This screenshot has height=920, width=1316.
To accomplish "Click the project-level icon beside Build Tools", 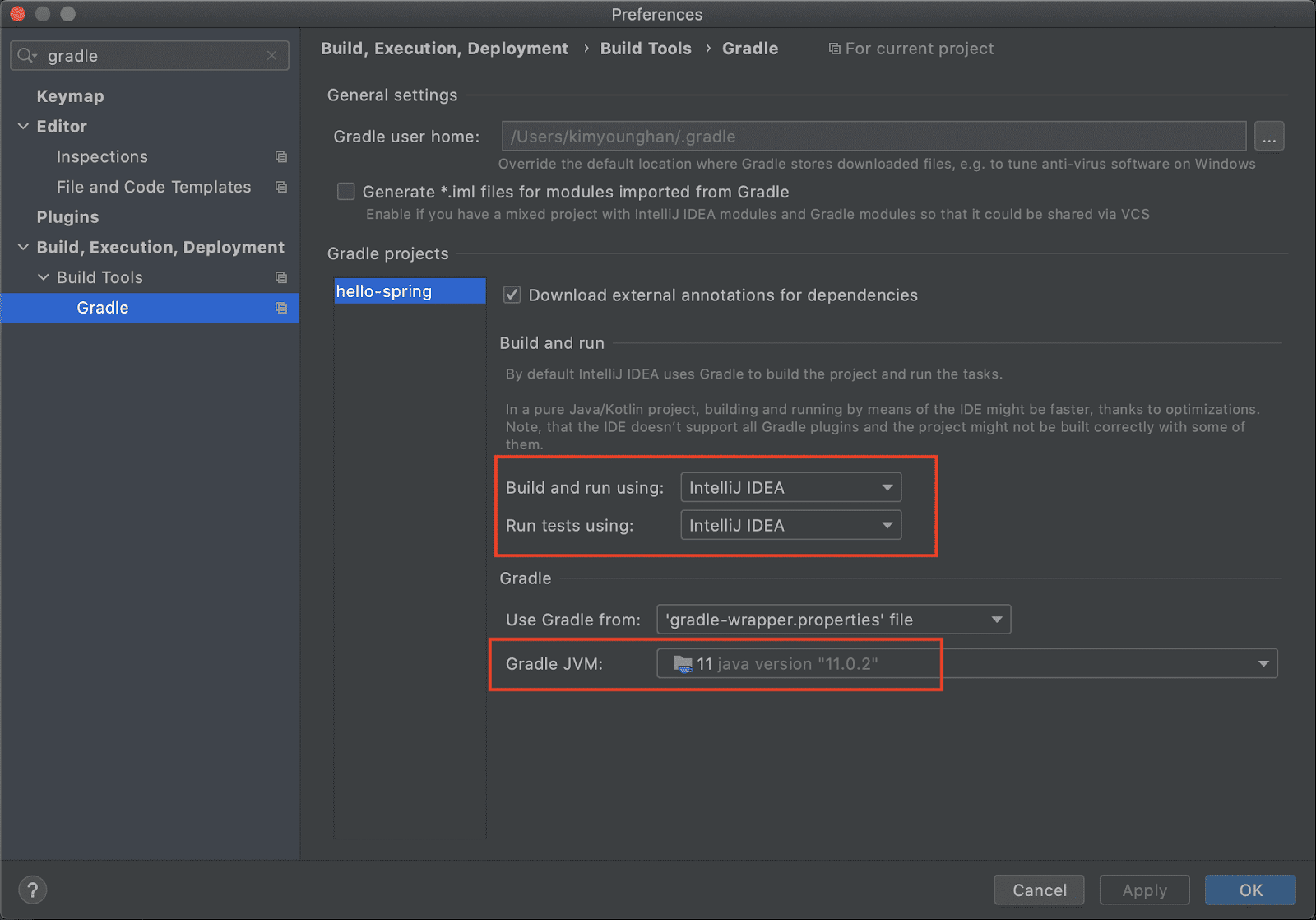I will point(281,278).
